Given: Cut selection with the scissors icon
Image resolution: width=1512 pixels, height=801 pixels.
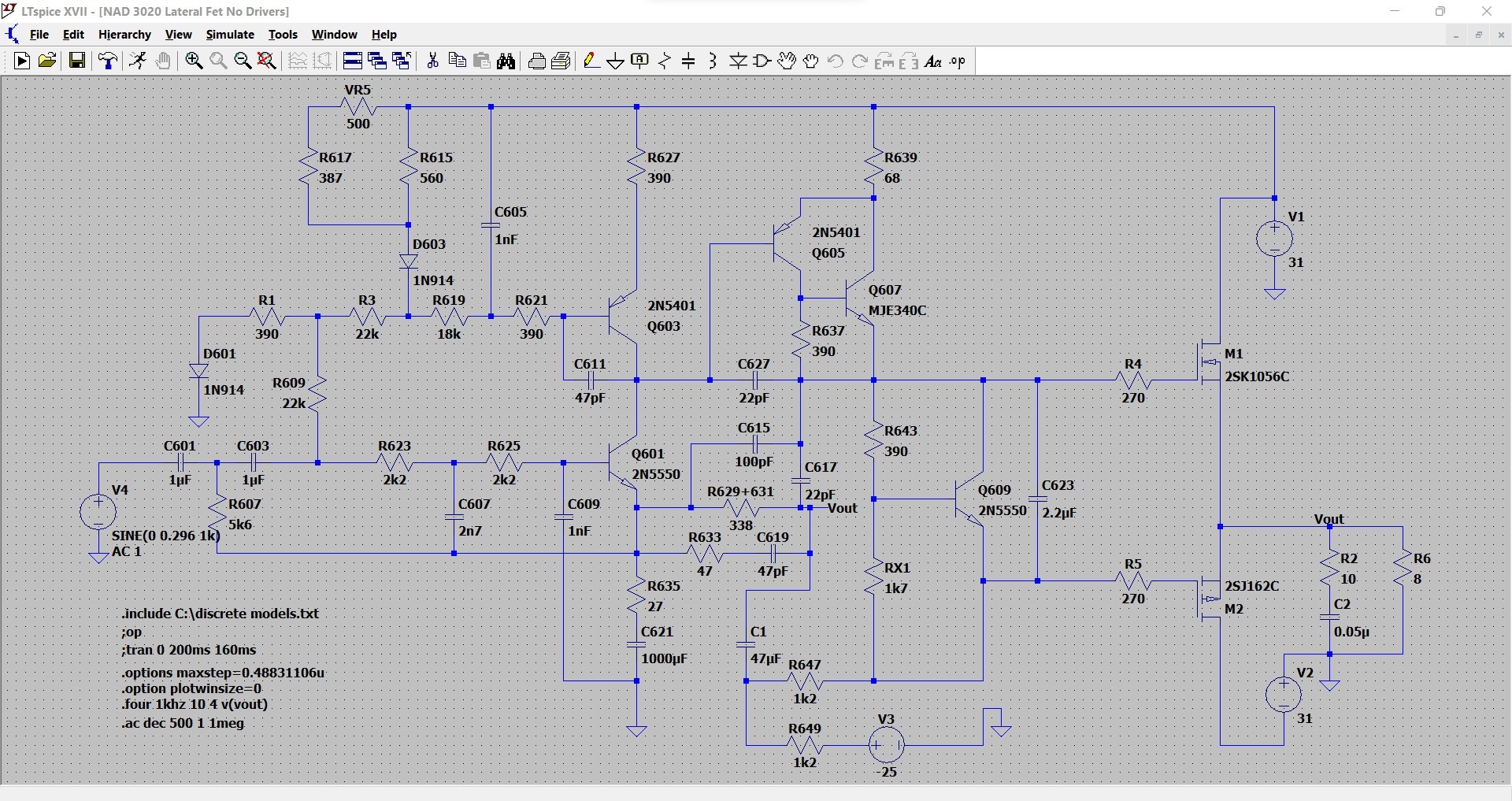Looking at the screenshot, I should tap(432, 61).
